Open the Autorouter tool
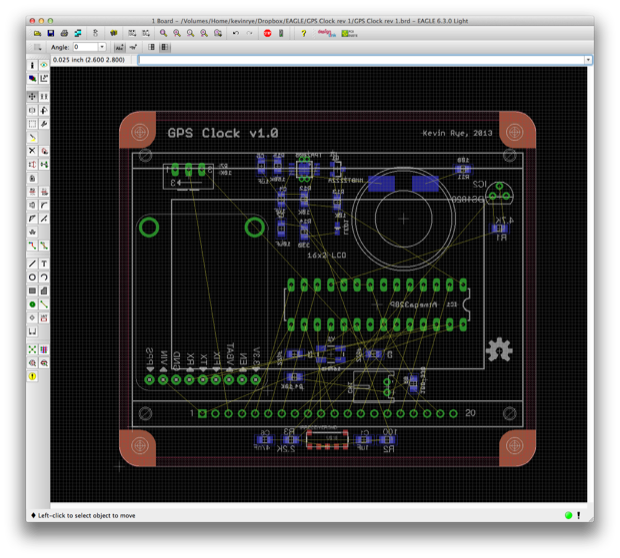Viewport: 620px width, 558px height. [x=44, y=350]
